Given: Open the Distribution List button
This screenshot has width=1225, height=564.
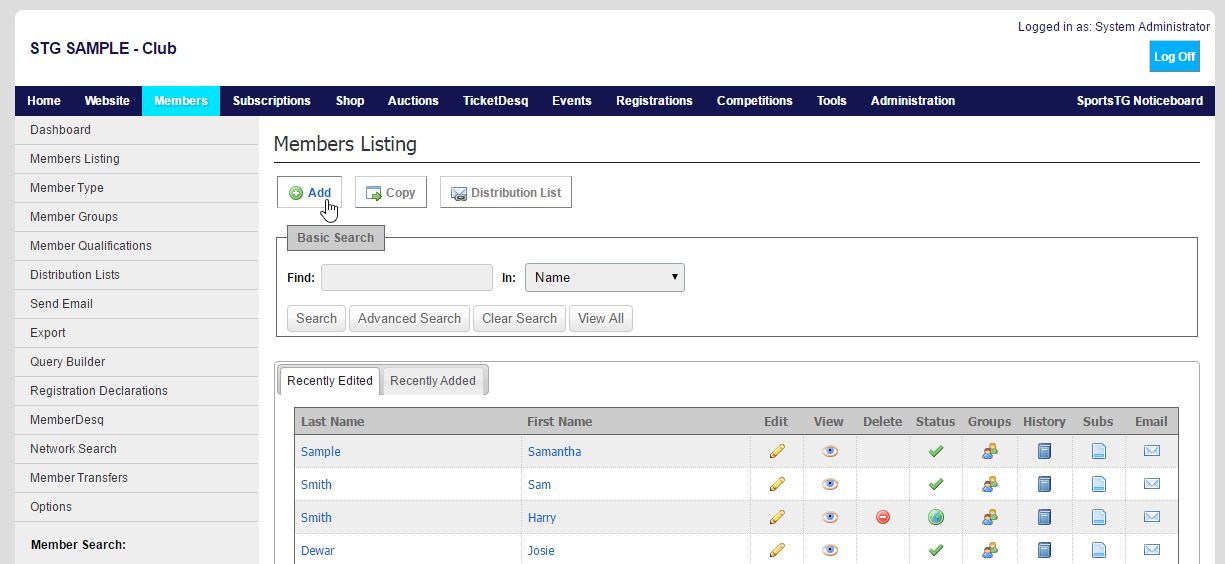Looking at the screenshot, I should pyautogui.click(x=506, y=193).
